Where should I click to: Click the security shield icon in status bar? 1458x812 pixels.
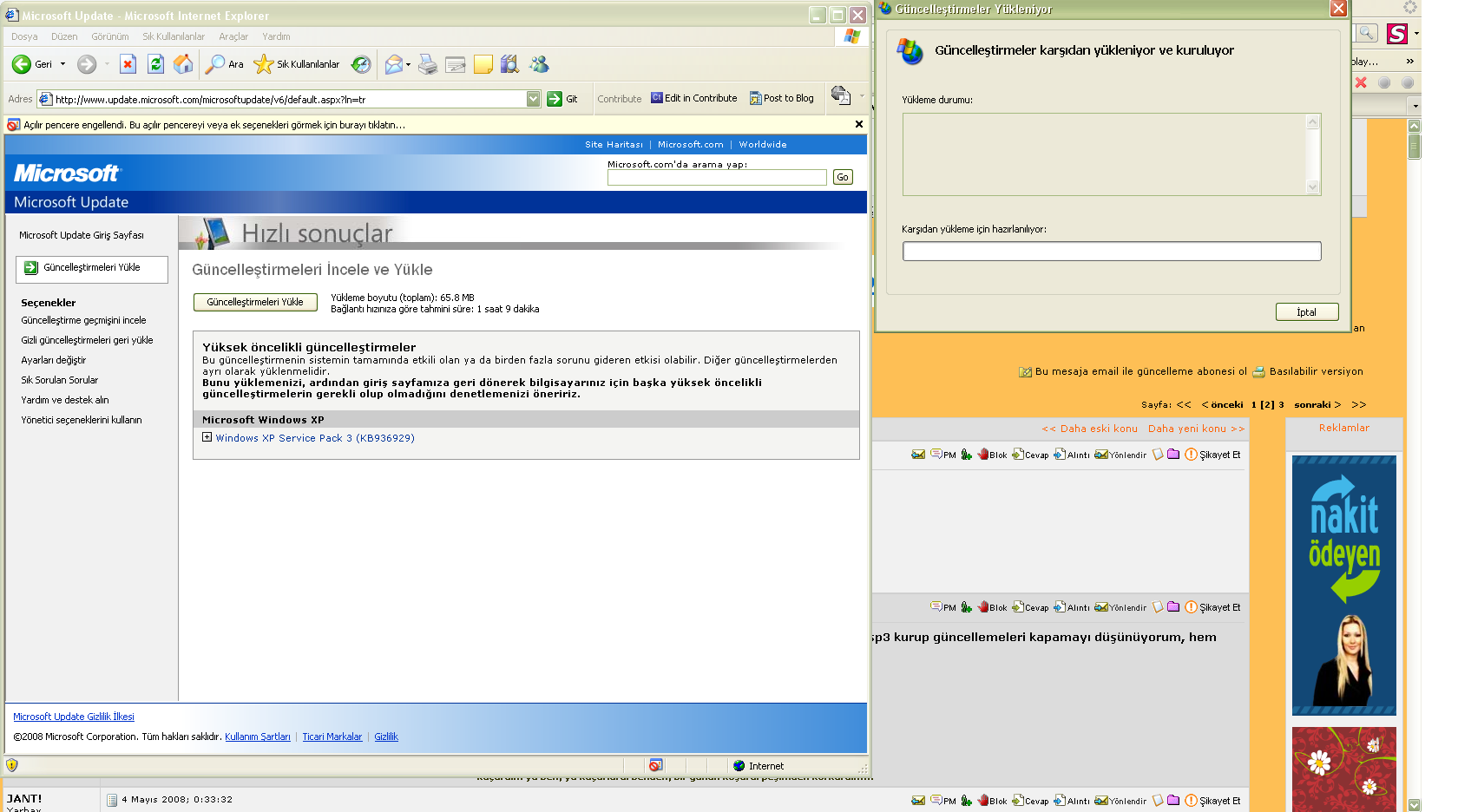click(x=12, y=765)
